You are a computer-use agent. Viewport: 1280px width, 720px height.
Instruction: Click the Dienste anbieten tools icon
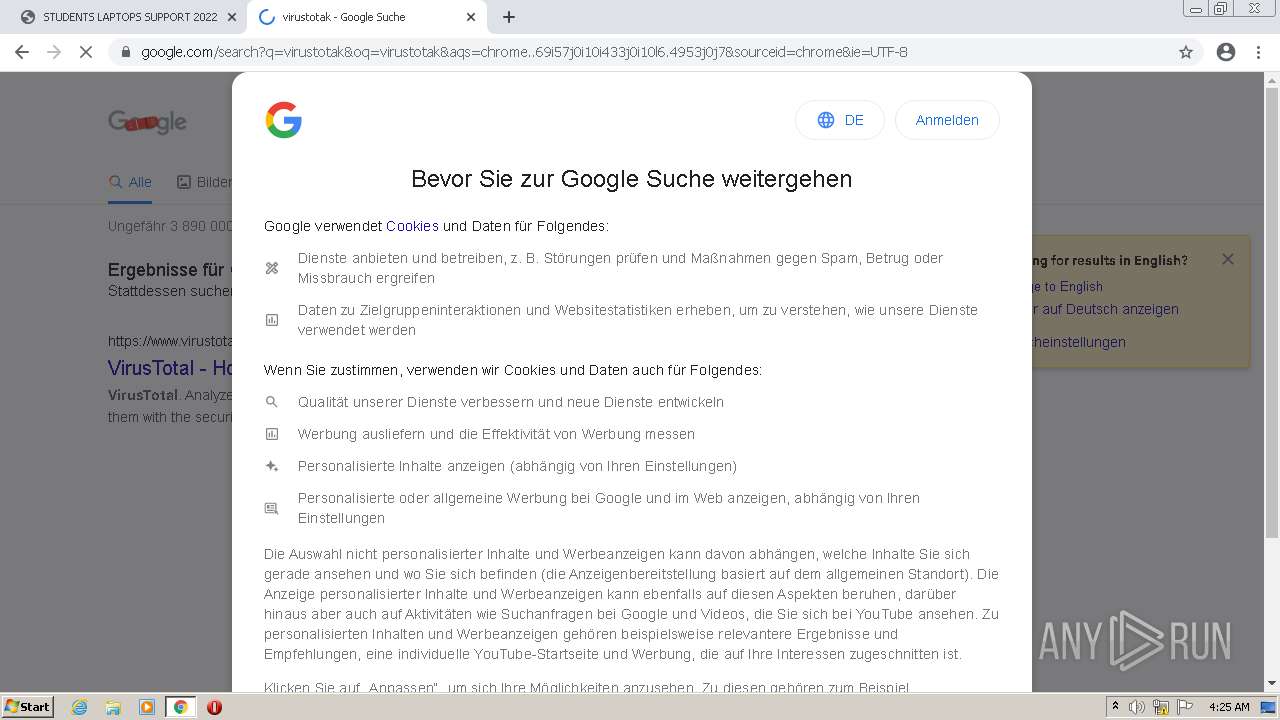pos(271,268)
